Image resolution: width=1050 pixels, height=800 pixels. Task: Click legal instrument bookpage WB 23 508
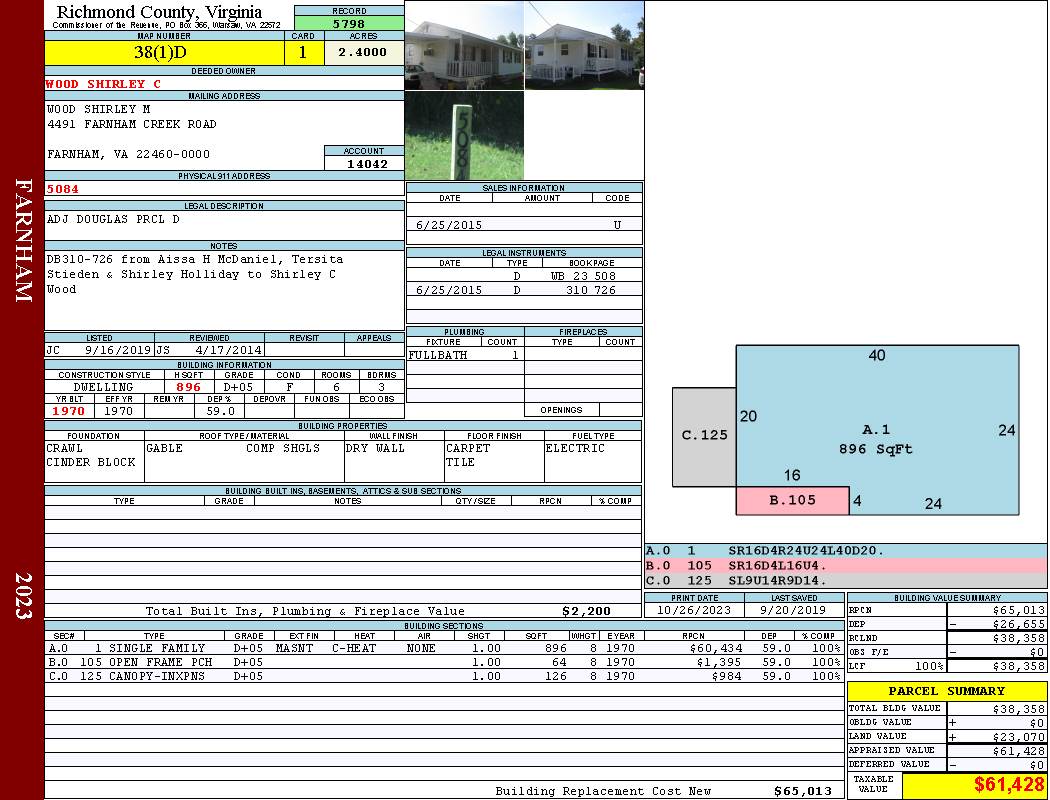pos(583,276)
